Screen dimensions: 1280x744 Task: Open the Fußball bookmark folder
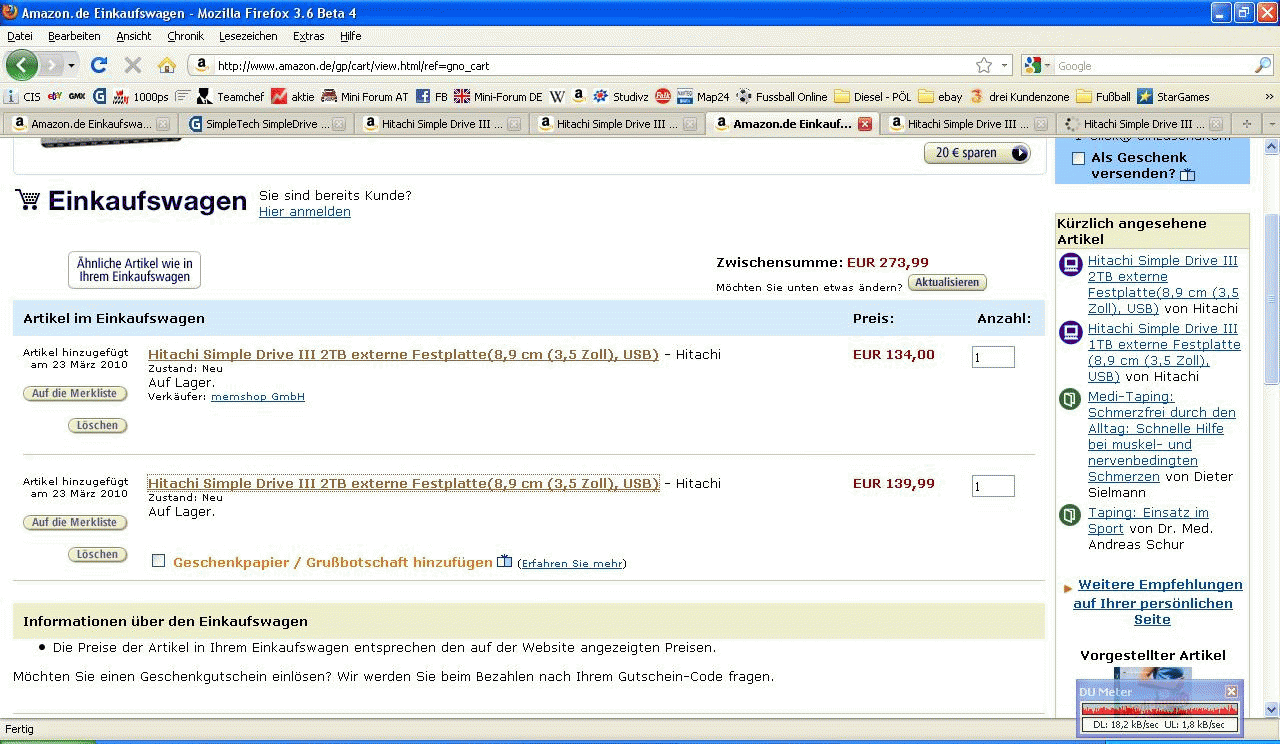pyautogui.click(x=1103, y=97)
